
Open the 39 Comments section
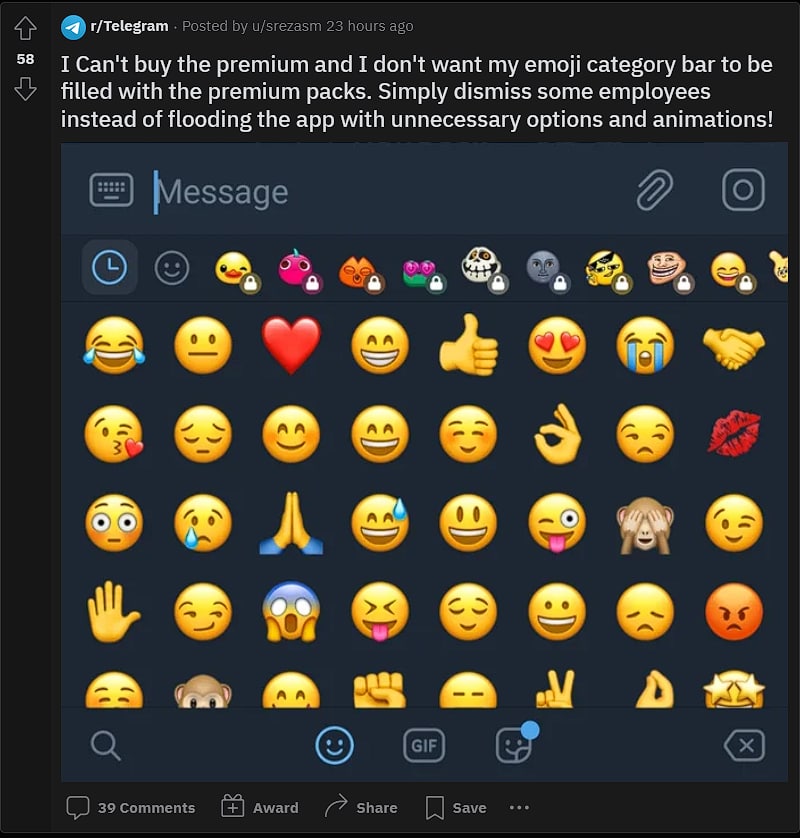click(131, 807)
